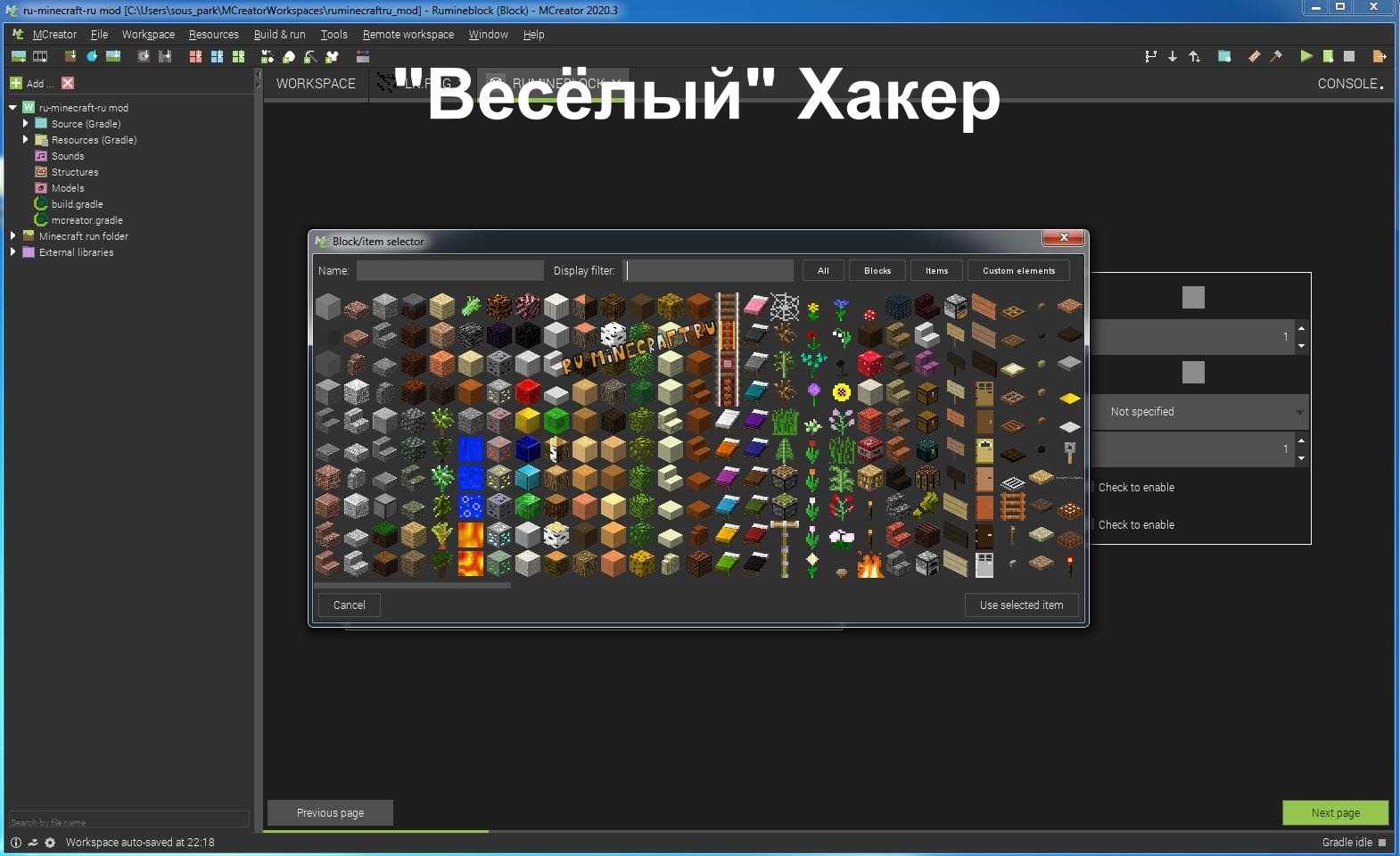Image resolution: width=1400 pixels, height=856 pixels.
Task: Expand the Minecraft run folder node
Action: tap(12, 236)
